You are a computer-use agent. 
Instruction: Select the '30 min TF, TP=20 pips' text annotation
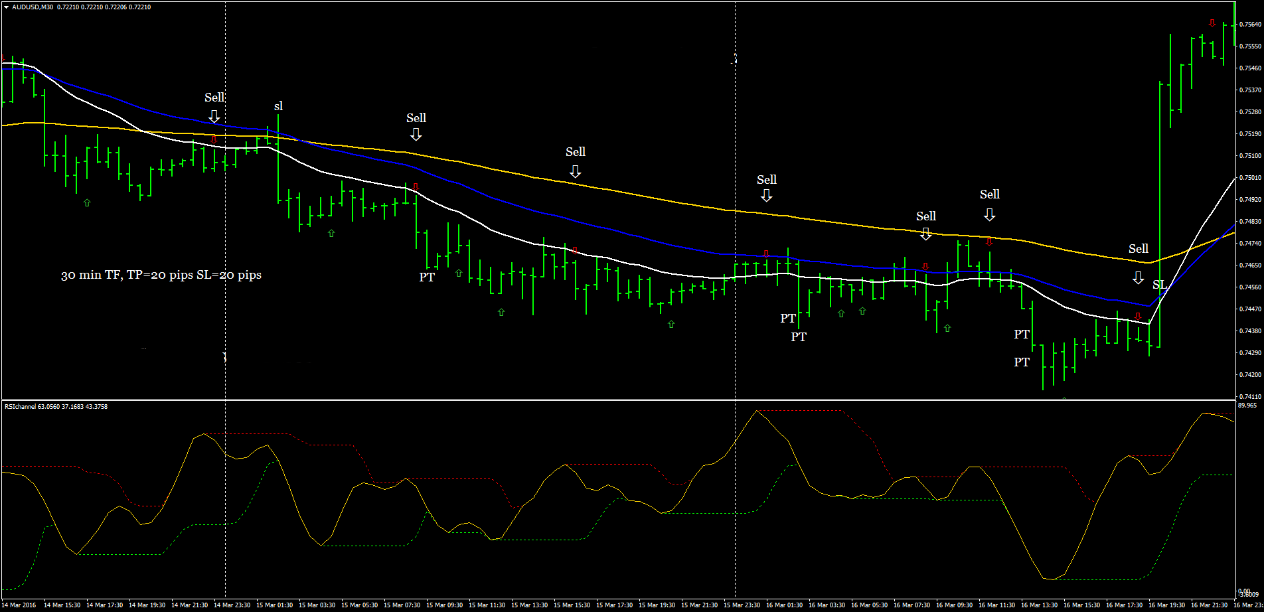pyautogui.click(x=161, y=274)
